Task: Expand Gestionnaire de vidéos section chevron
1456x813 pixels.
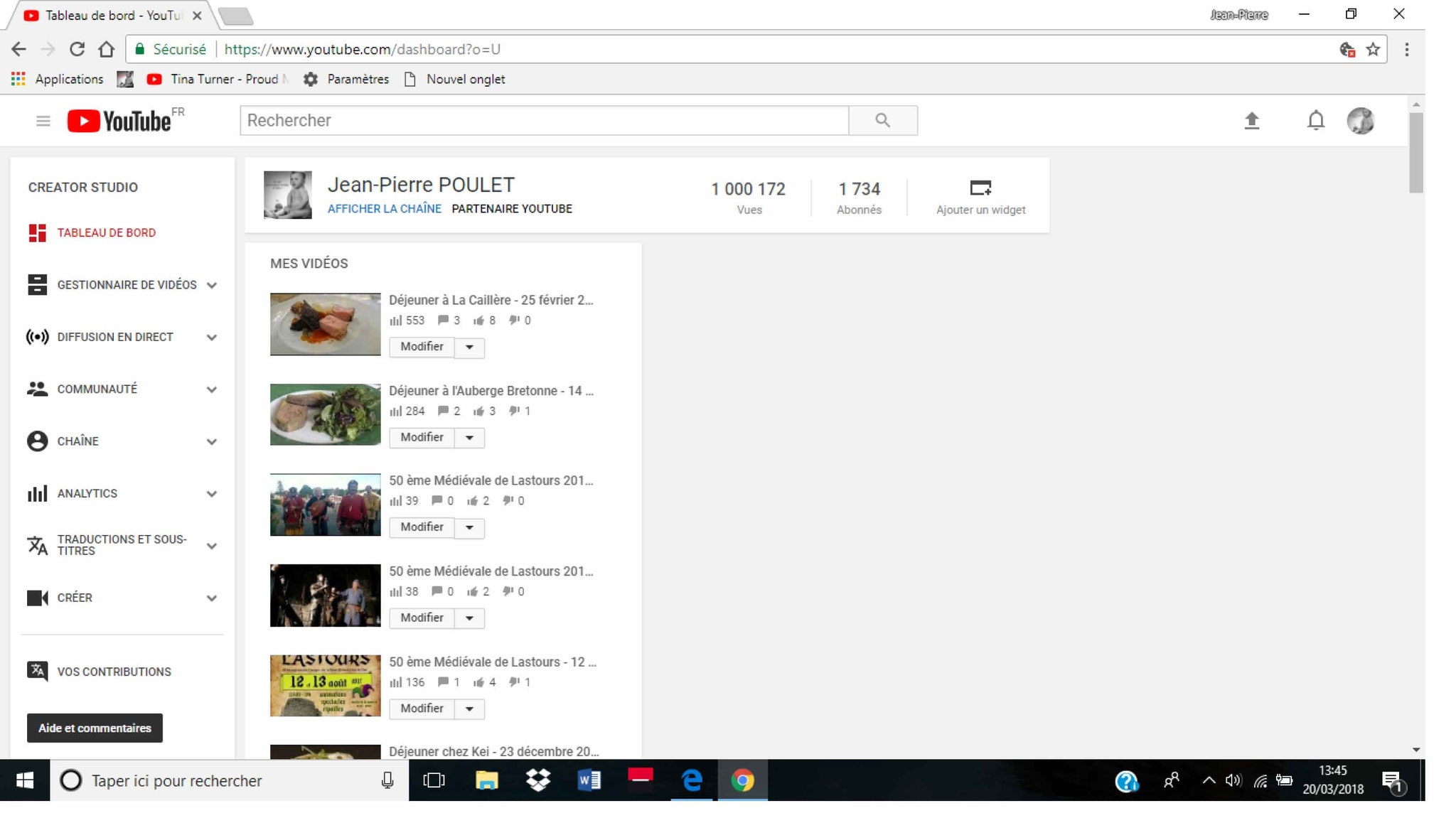Action: [x=211, y=286]
